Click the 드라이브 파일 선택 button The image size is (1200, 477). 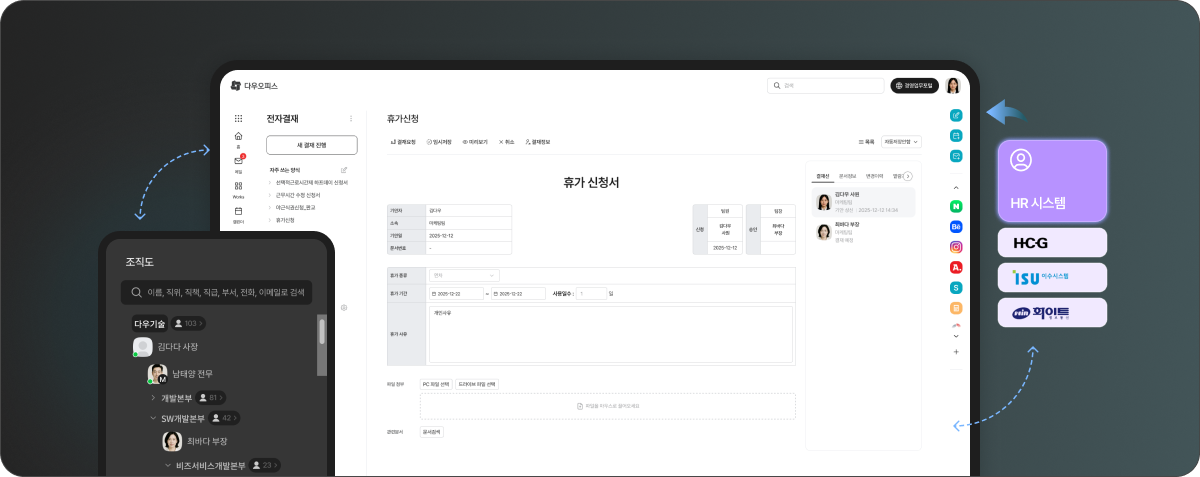click(477, 384)
